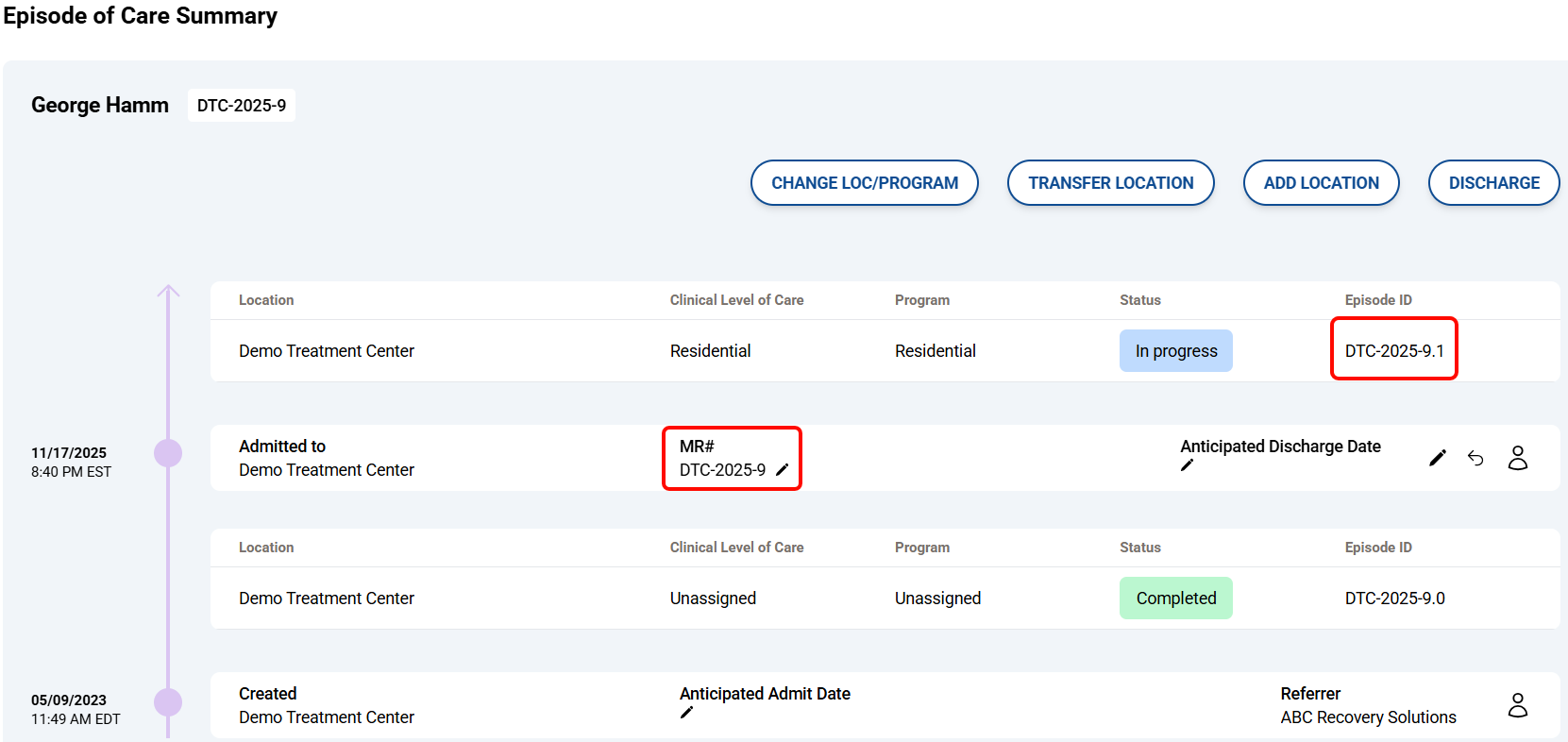This screenshot has width=1568, height=742.
Task: Select Episode ID DTC-2025-9.1
Action: [x=1393, y=351]
